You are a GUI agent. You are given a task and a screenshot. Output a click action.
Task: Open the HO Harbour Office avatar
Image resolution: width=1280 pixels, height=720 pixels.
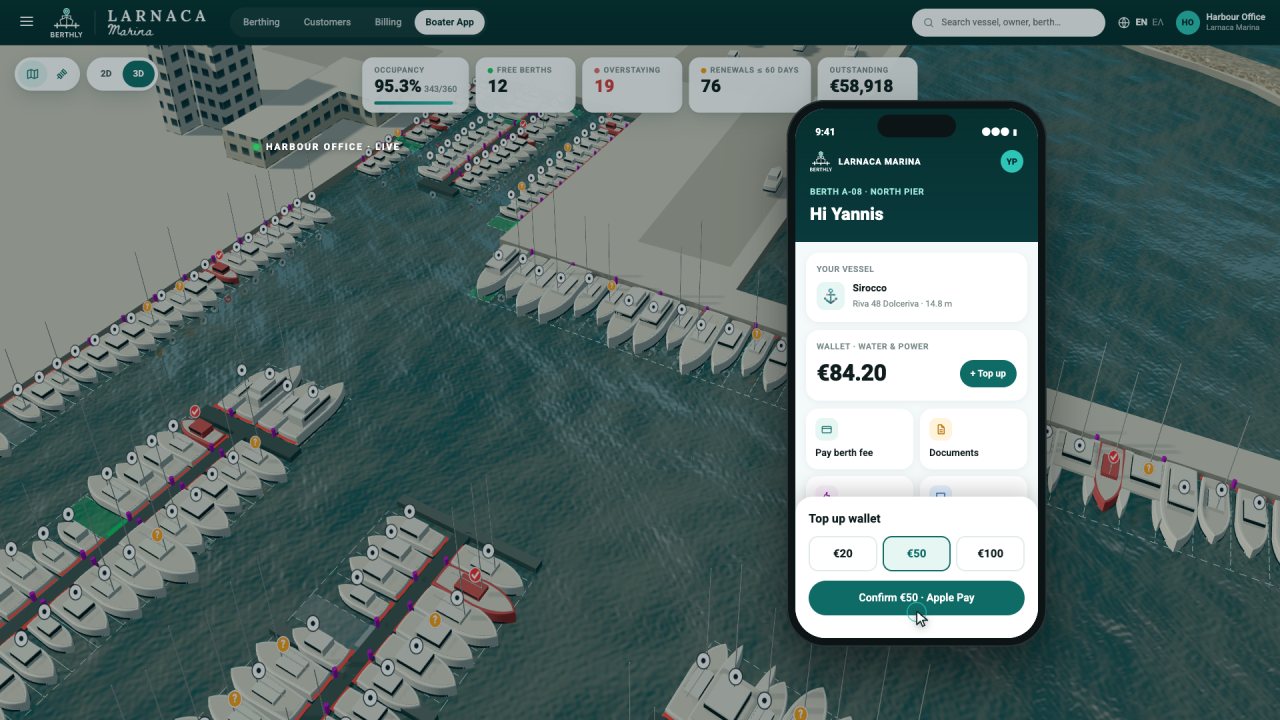click(x=1188, y=22)
